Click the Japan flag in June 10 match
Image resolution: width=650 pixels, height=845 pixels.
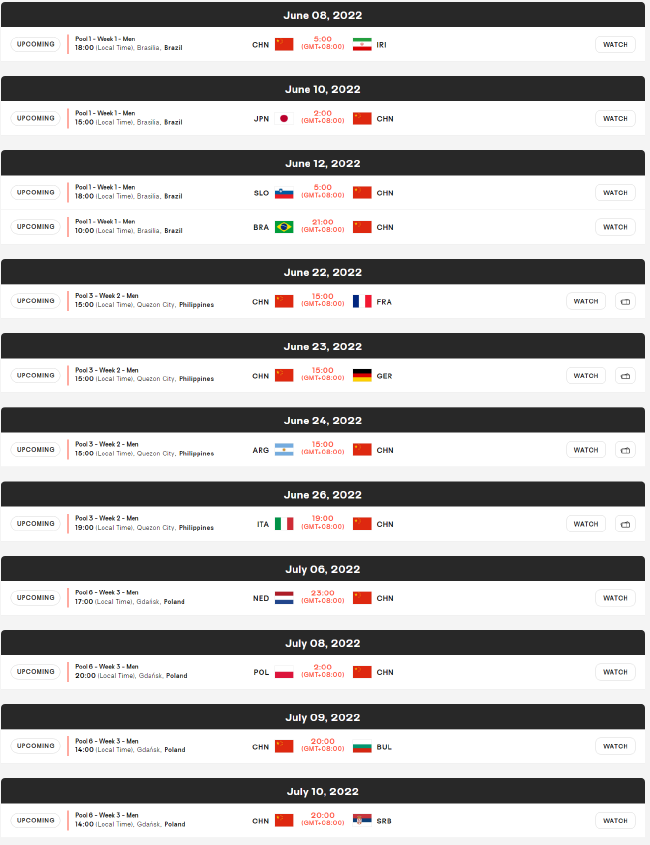(x=284, y=119)
